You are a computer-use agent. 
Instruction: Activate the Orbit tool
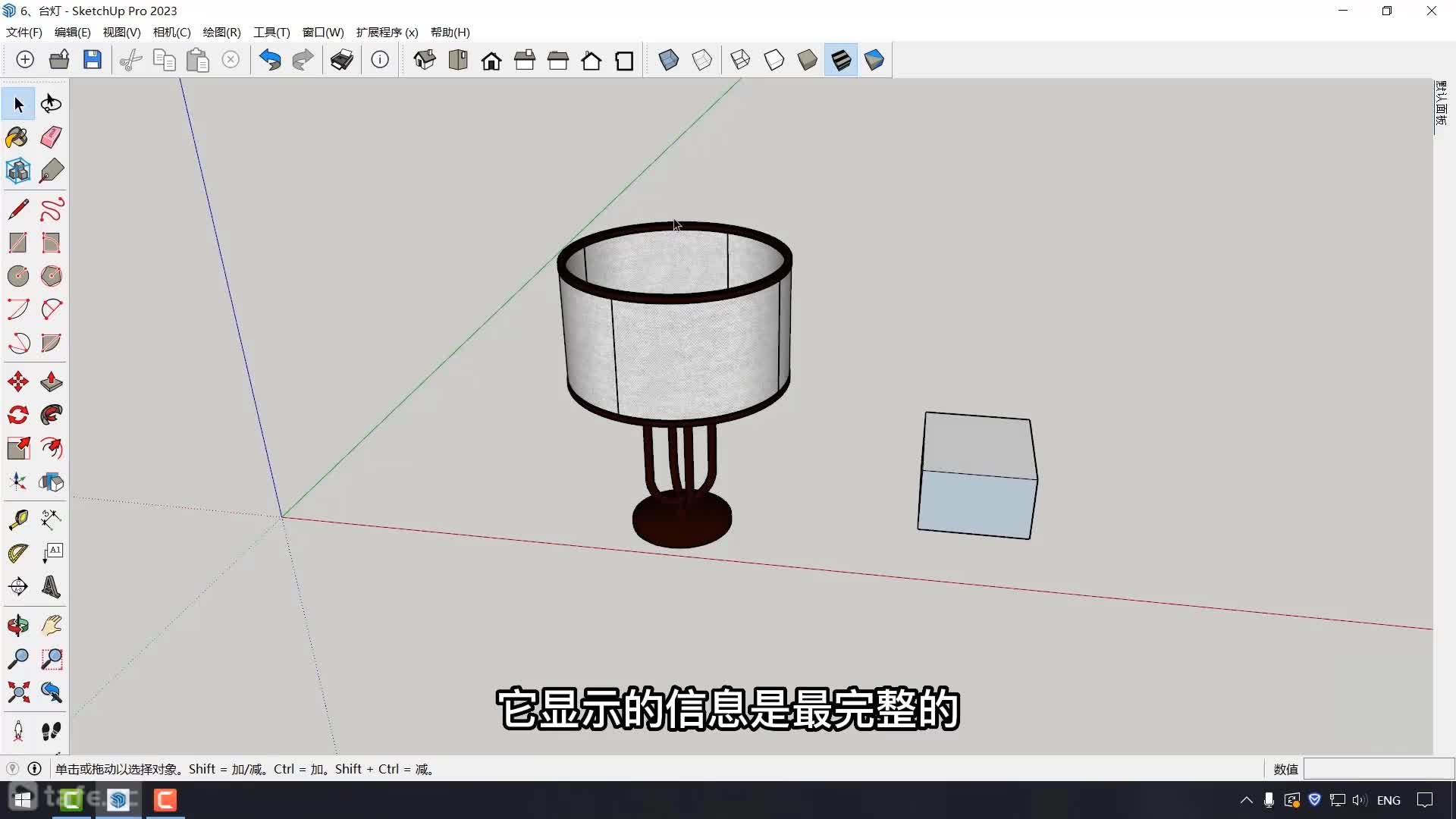[x=18, y=626]
